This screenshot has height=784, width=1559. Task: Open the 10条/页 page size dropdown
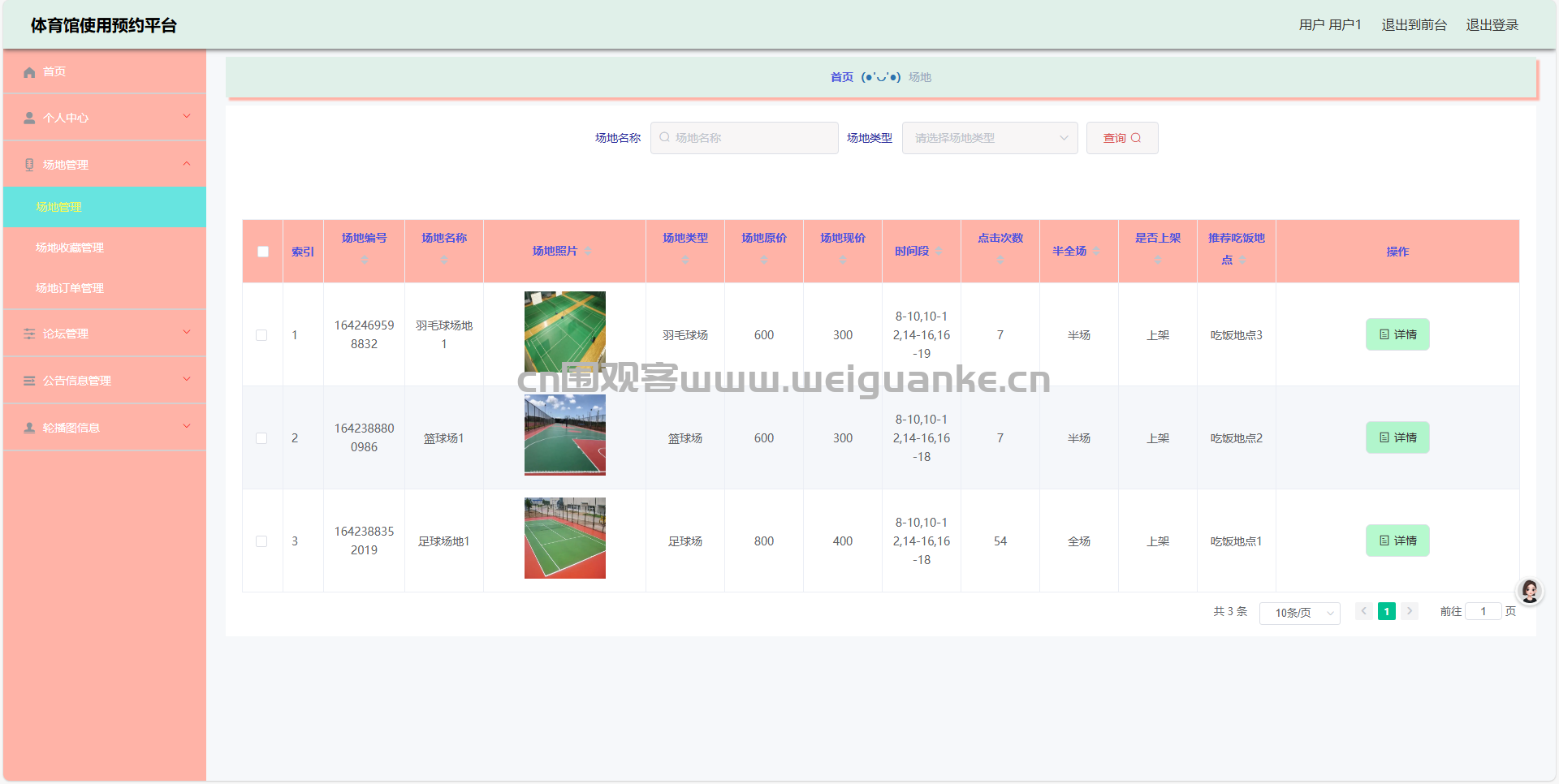(1299, 613)
